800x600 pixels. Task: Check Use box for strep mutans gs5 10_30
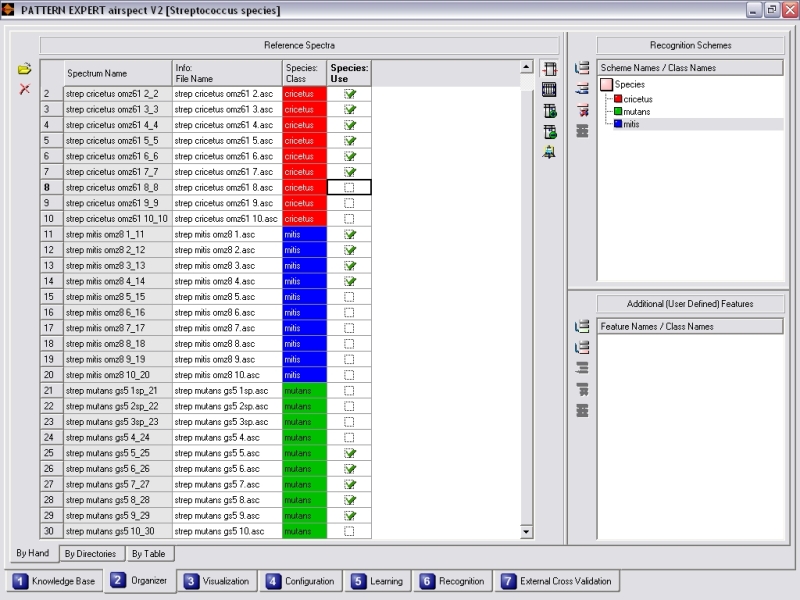[x=349, y=531]
